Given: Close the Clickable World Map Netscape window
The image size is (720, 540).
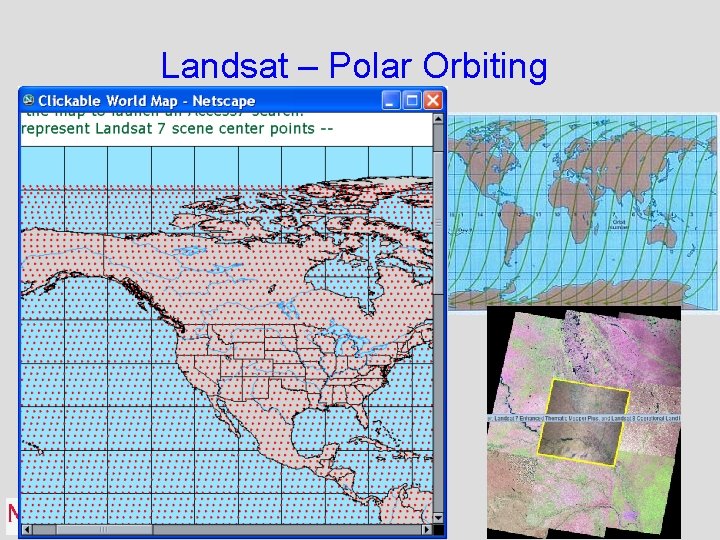Looking at the screenshot, I should 433,100.
